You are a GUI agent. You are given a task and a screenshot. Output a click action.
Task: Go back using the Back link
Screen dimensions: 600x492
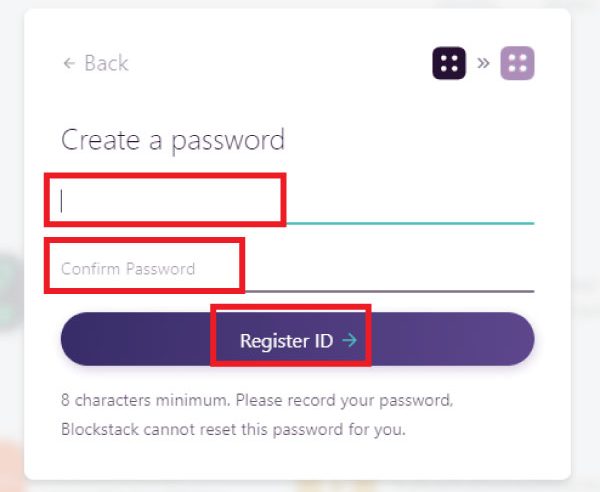click(x=95, y=63)
